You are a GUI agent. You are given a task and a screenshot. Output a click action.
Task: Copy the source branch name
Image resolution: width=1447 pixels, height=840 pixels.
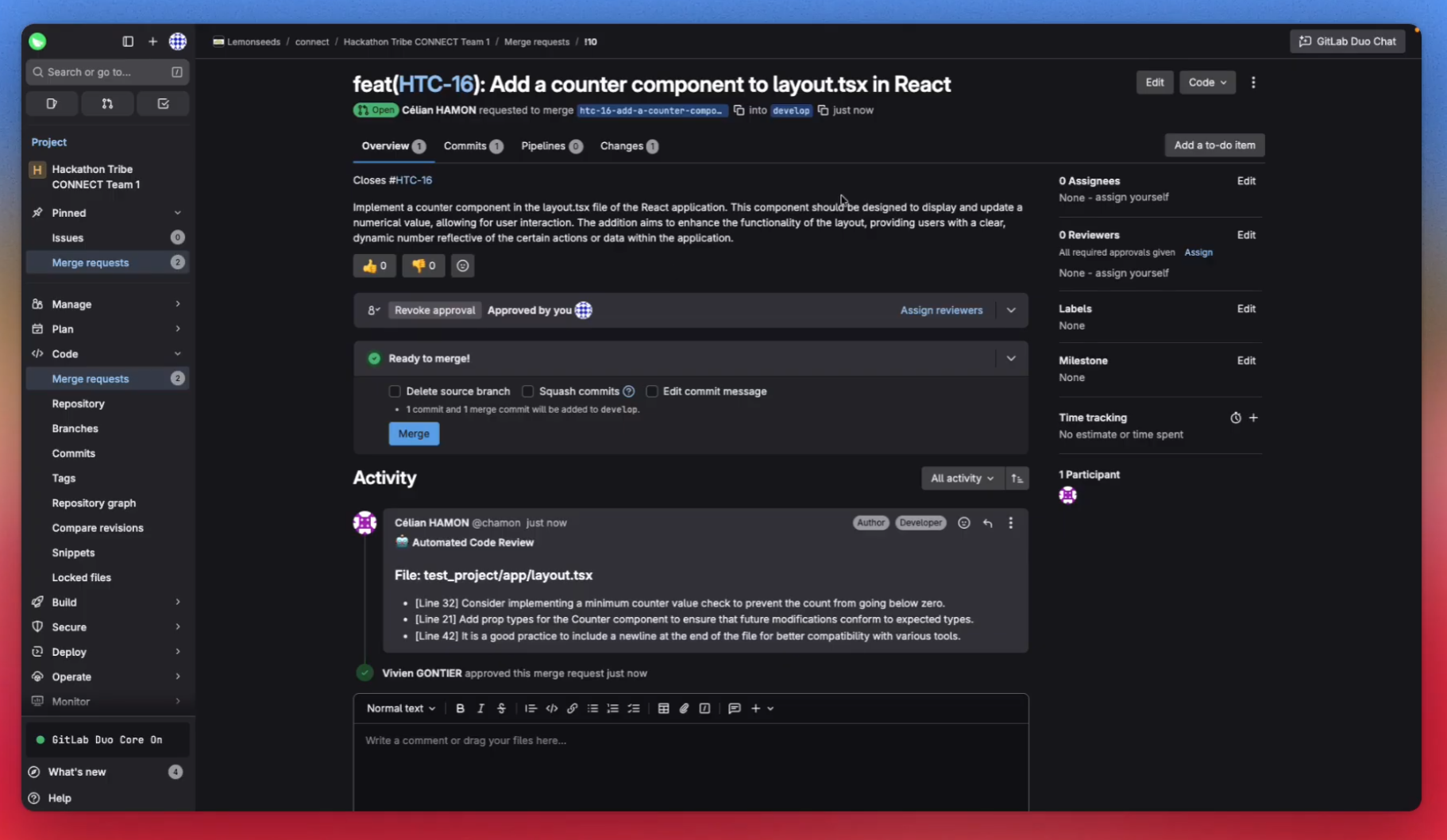coord(739,110)
